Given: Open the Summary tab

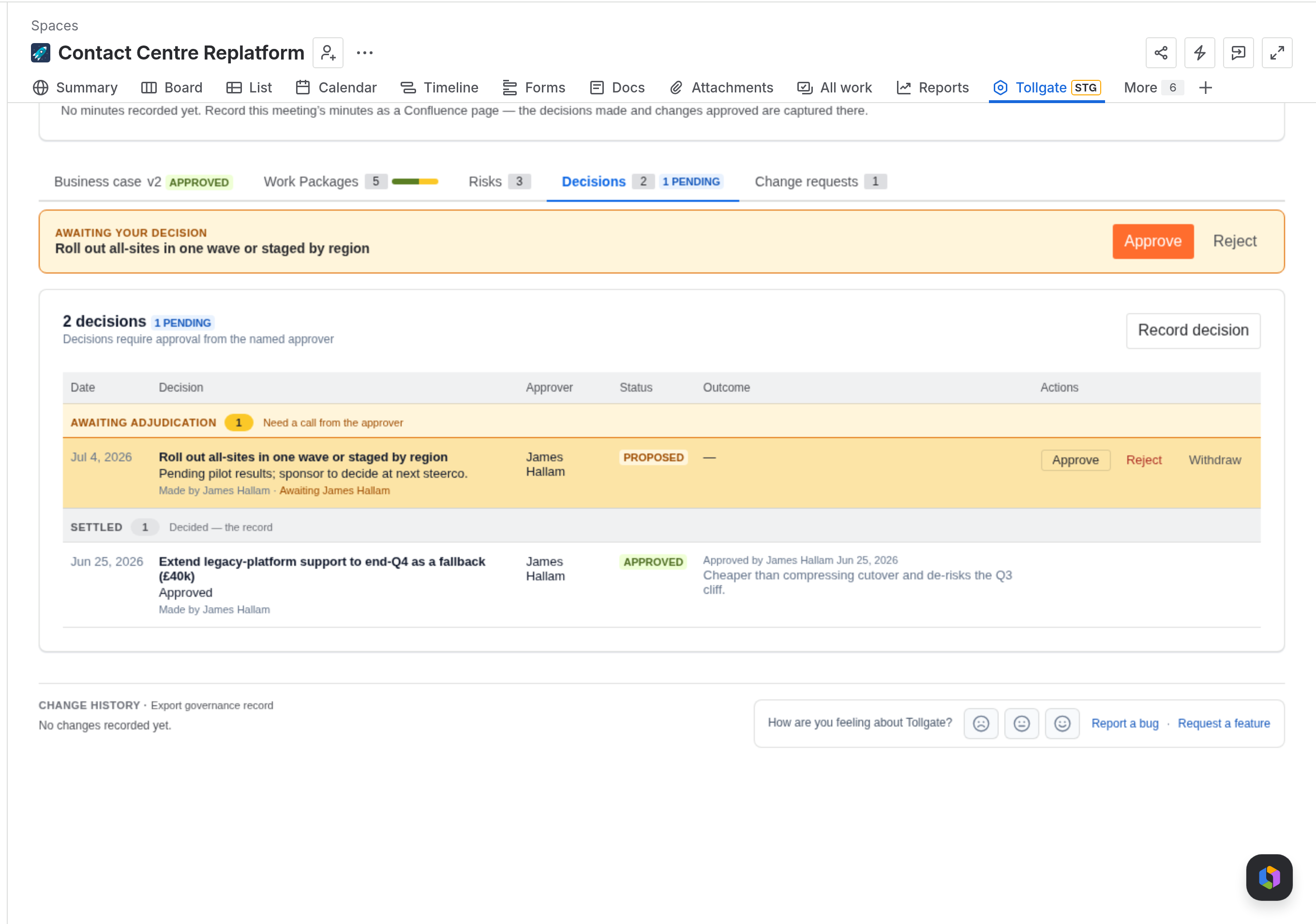Looking at the screenshot, I should 75,88.
